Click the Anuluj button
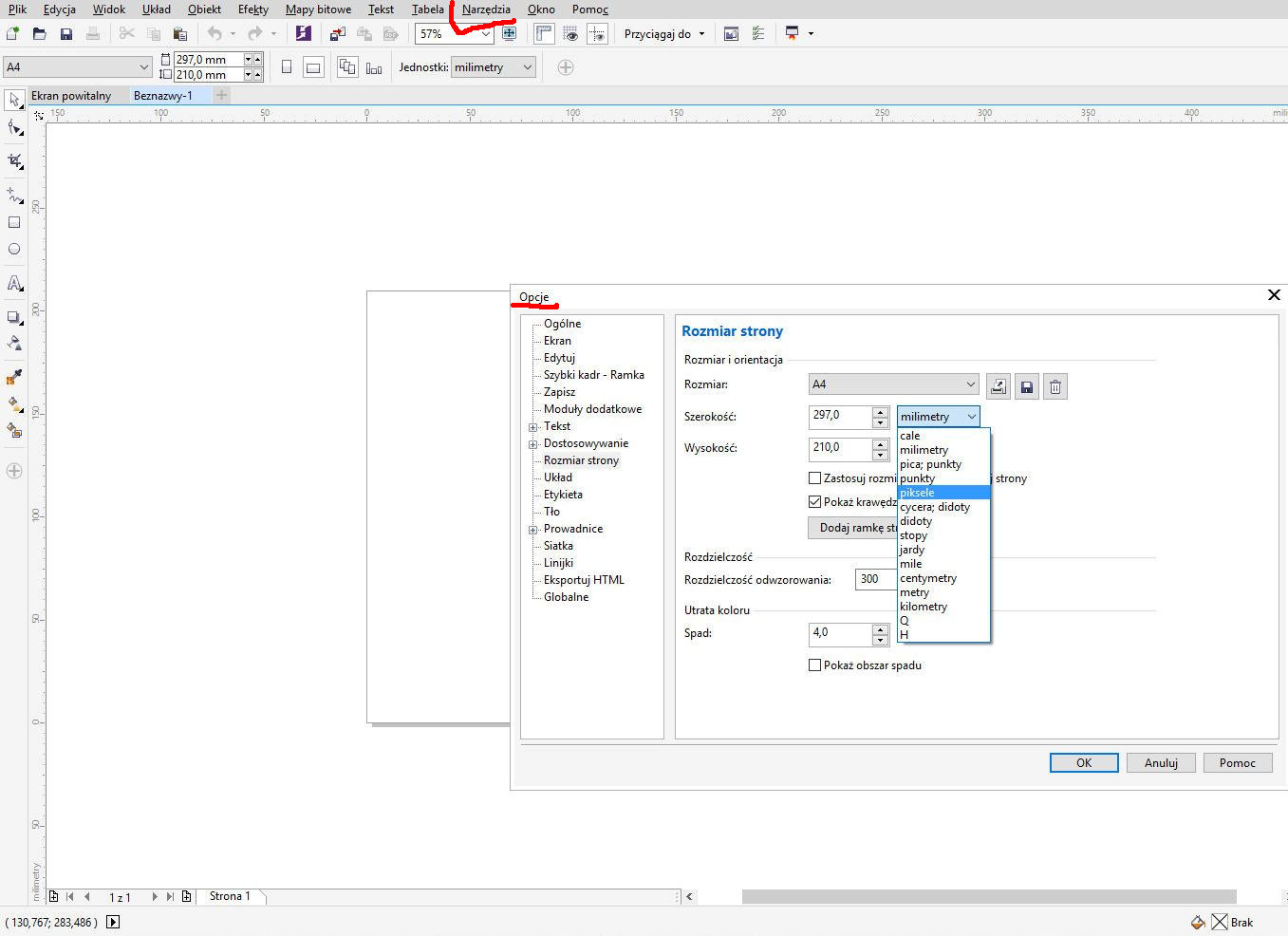This screenshot has width=1288, height=936. (1160, 763)
